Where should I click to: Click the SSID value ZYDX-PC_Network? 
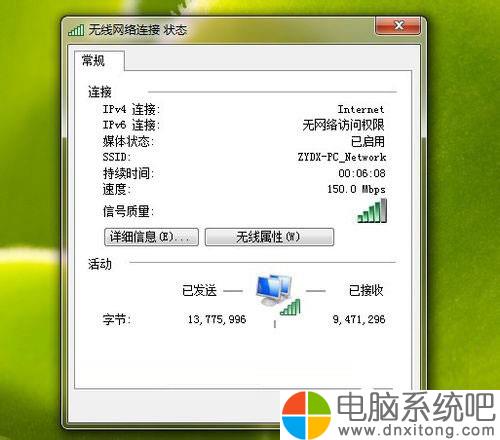coord(342,157)
